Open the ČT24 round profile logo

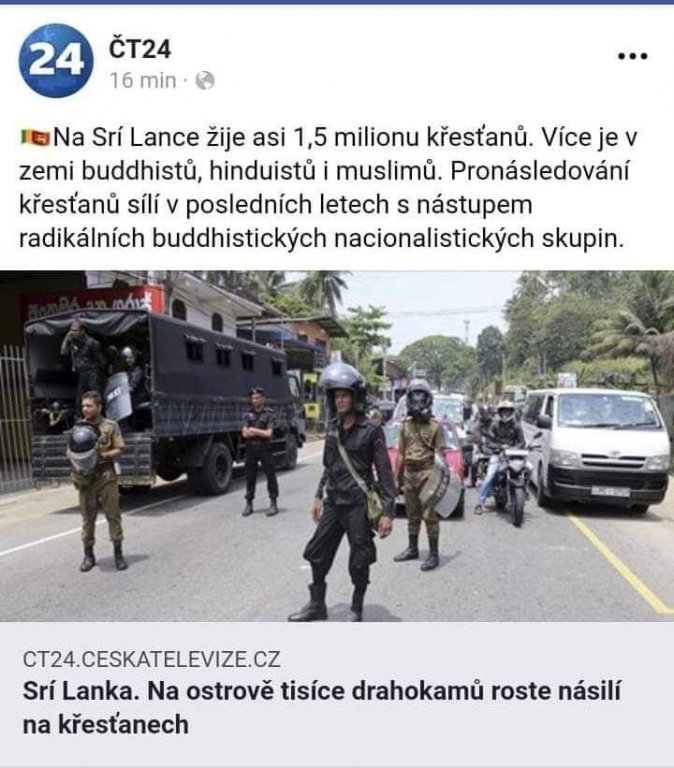[x=55, y=61]
